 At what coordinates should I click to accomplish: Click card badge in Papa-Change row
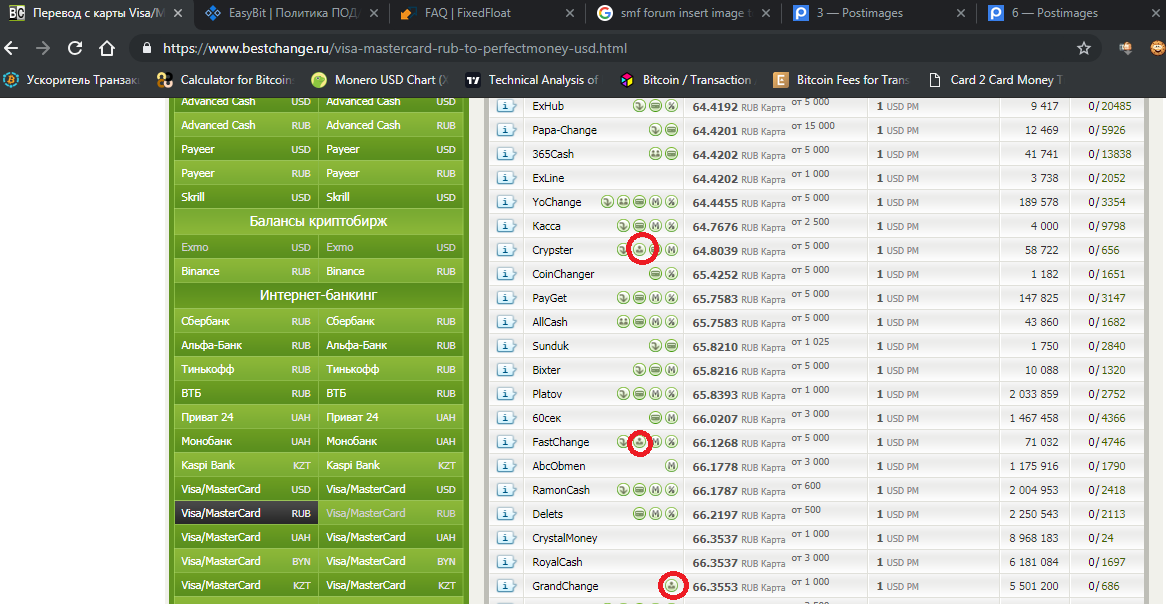[x=671, y=130]
